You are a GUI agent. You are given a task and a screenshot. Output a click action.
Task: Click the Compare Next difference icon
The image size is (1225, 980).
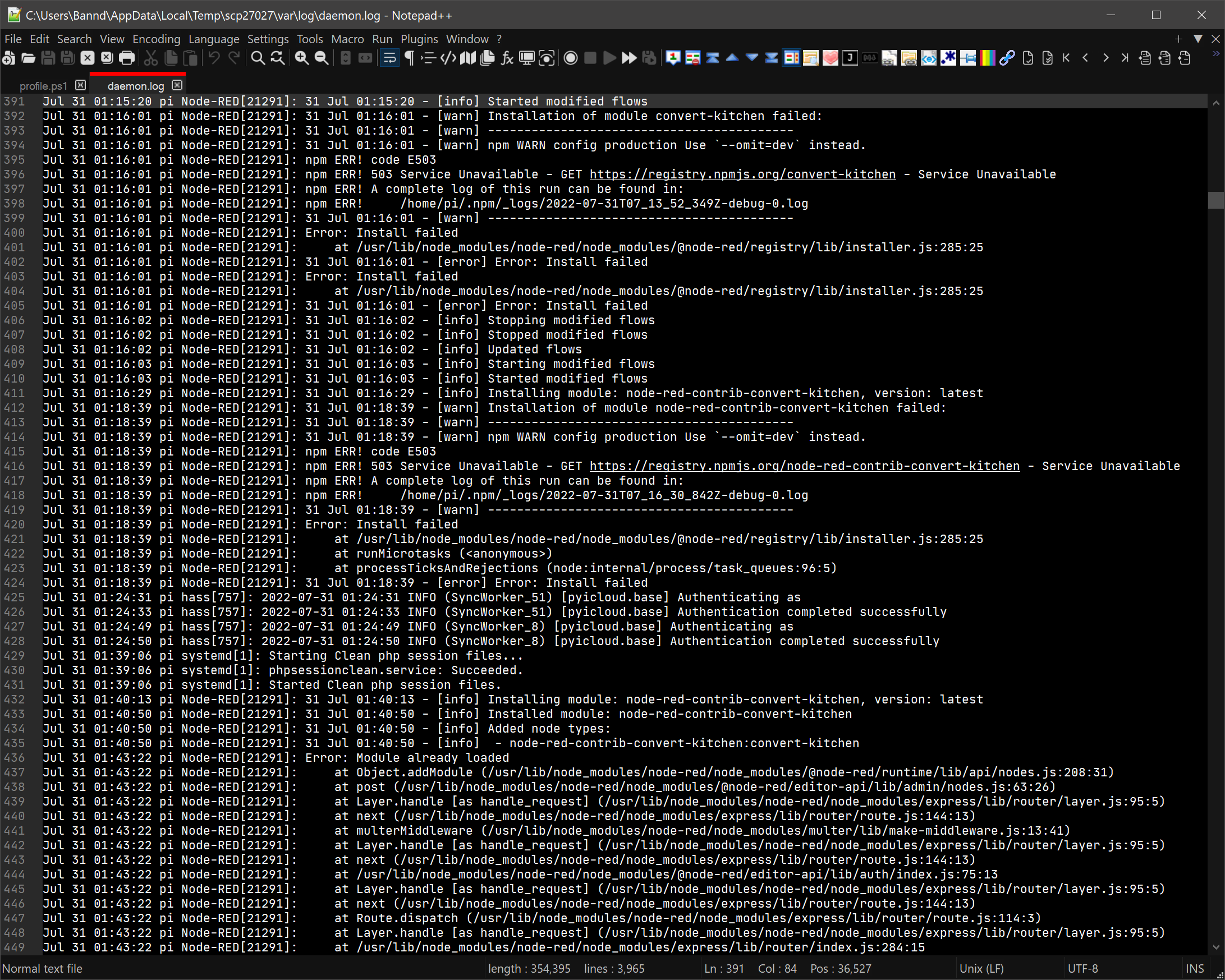[752, 58]
